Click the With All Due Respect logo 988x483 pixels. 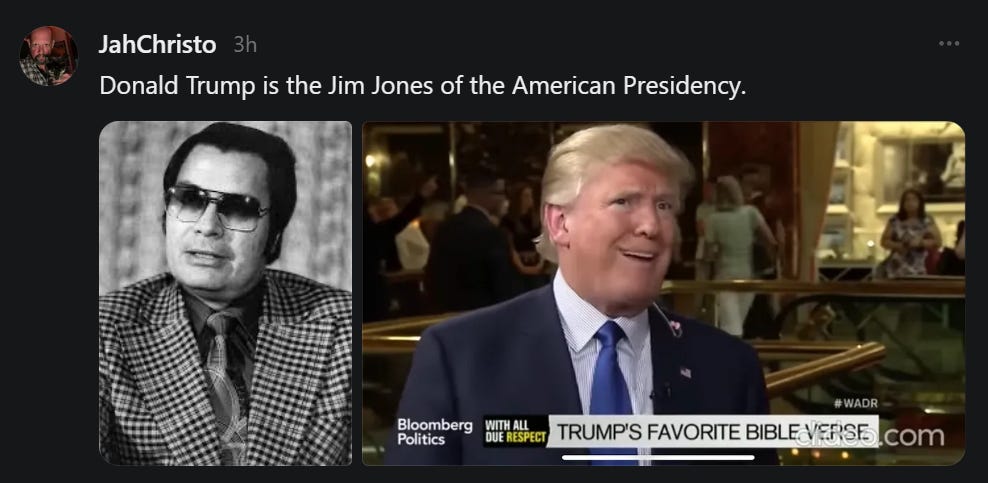[515, 432]
